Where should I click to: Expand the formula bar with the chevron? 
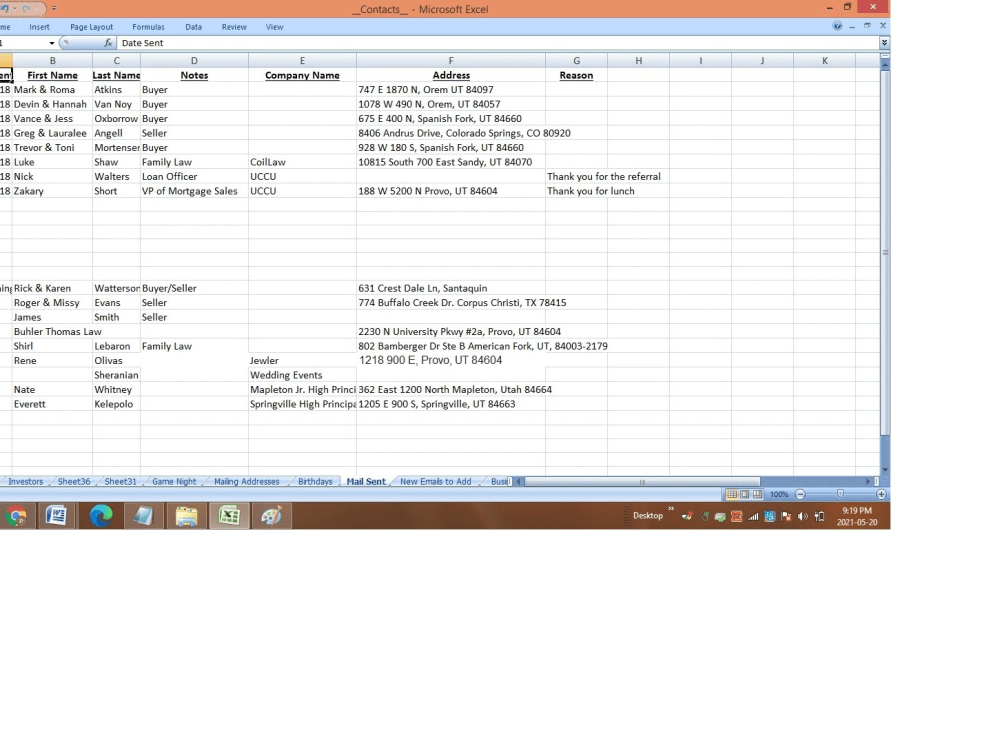[x=884, y=43]
